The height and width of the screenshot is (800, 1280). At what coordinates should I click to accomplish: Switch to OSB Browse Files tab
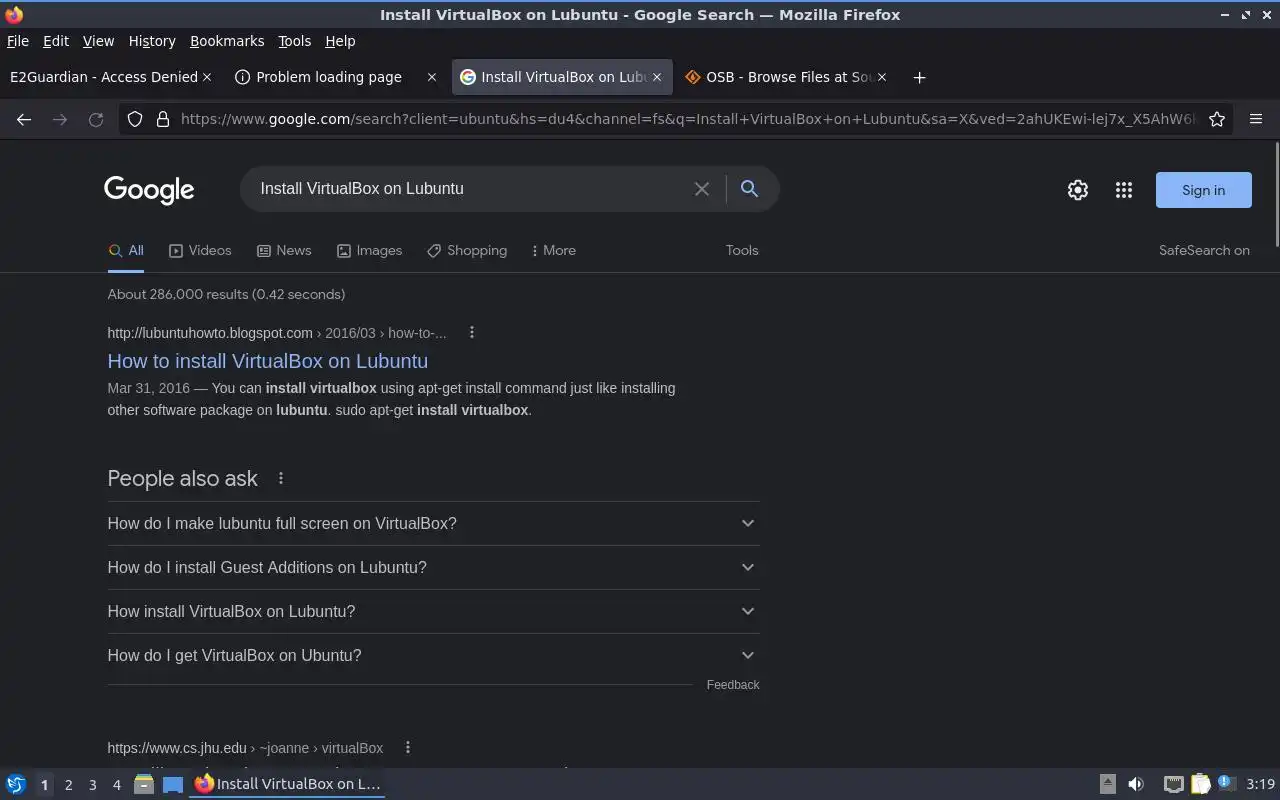780,77
